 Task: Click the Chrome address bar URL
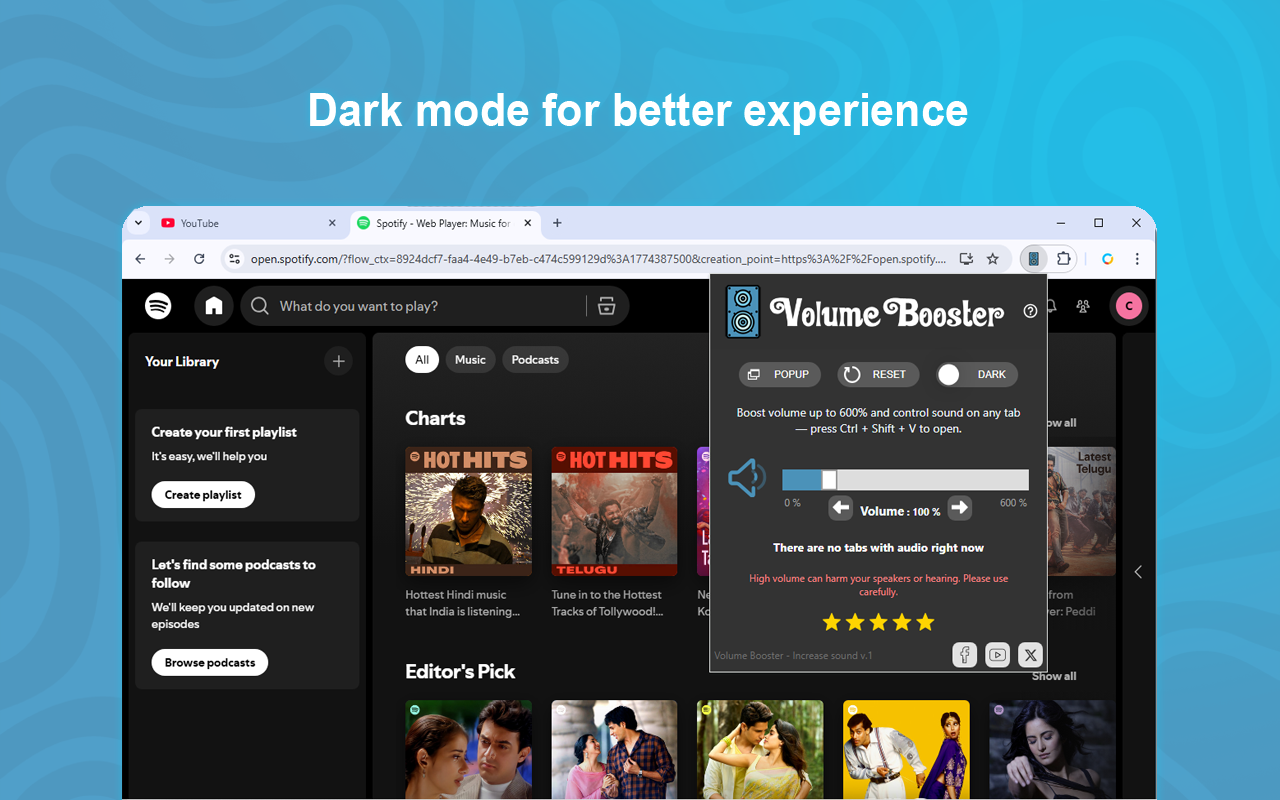tap(597, 259)
